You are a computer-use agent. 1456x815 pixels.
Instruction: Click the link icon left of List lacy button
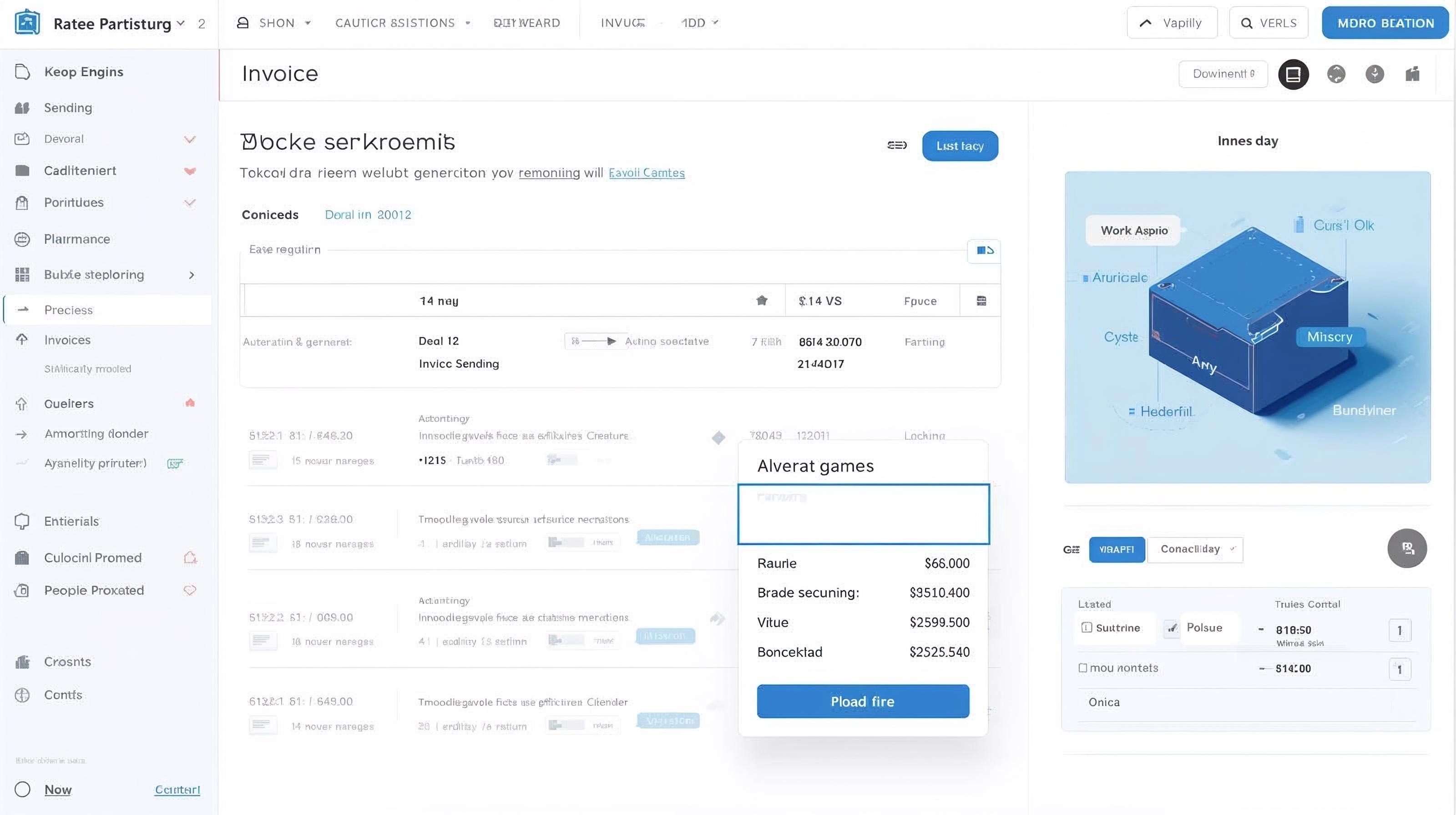click(897, 146)
